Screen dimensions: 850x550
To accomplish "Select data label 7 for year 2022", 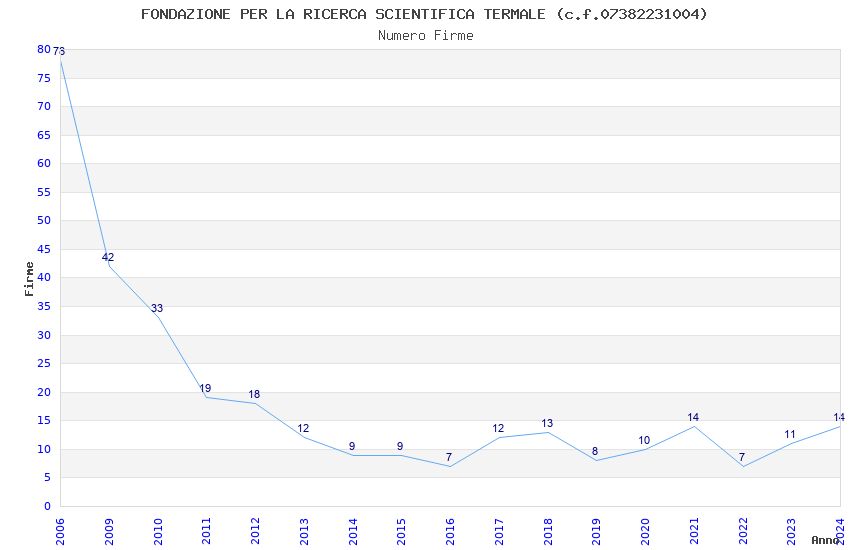I will [x=742, y=457].
